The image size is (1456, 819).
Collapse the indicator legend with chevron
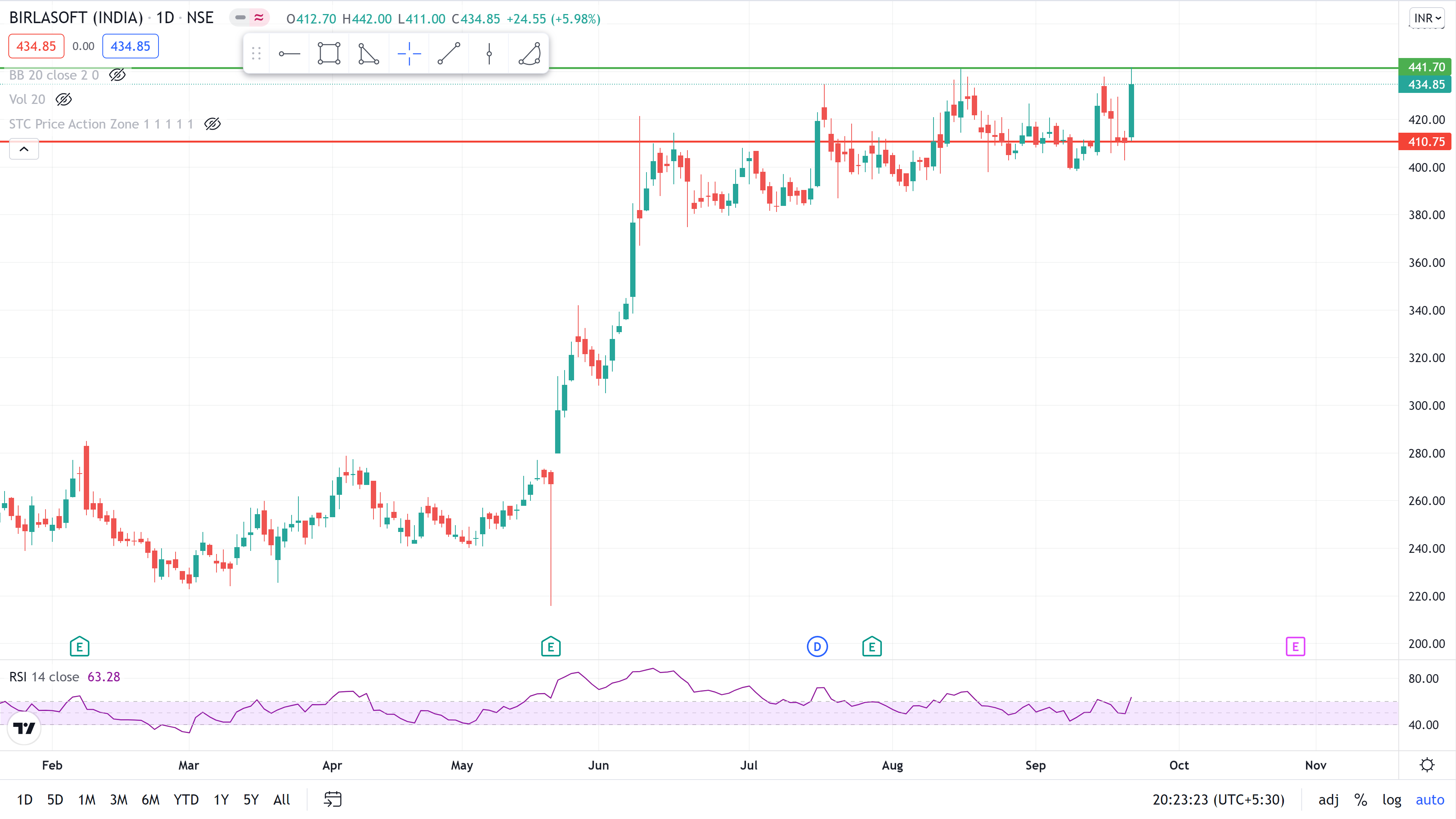click(x=24, y=149)
